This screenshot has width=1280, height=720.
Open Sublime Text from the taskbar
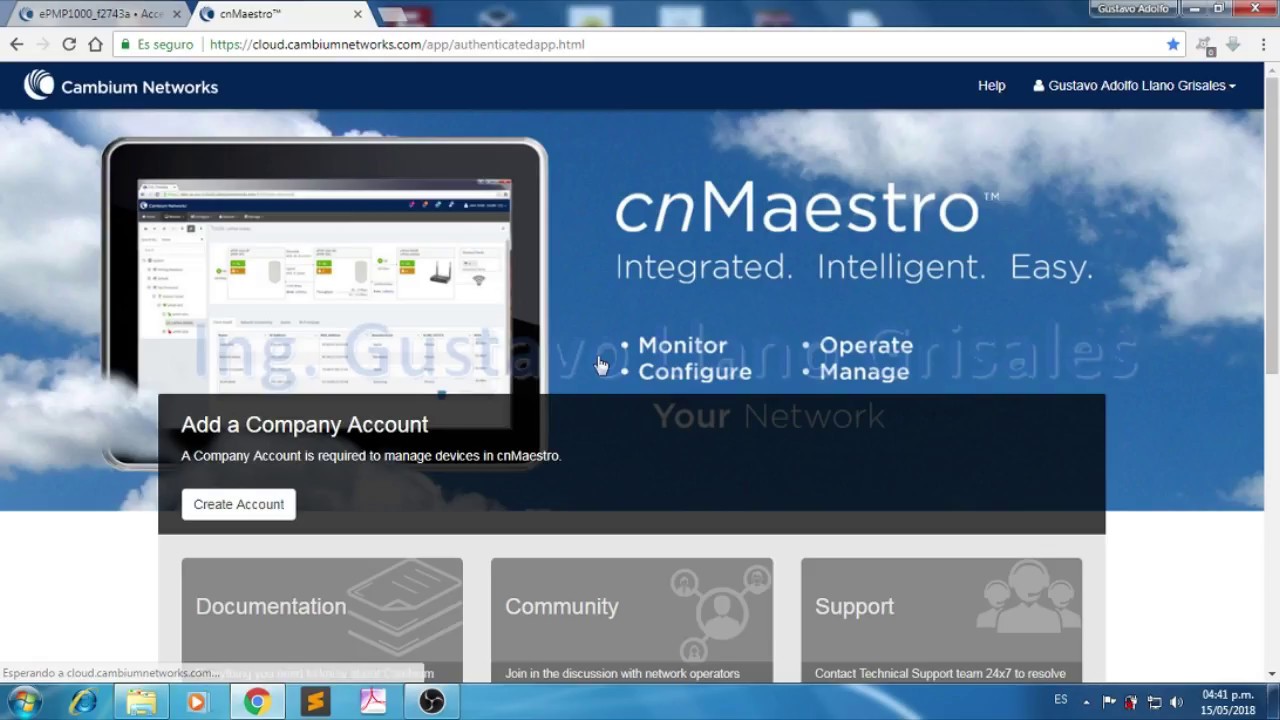[315, 702]
